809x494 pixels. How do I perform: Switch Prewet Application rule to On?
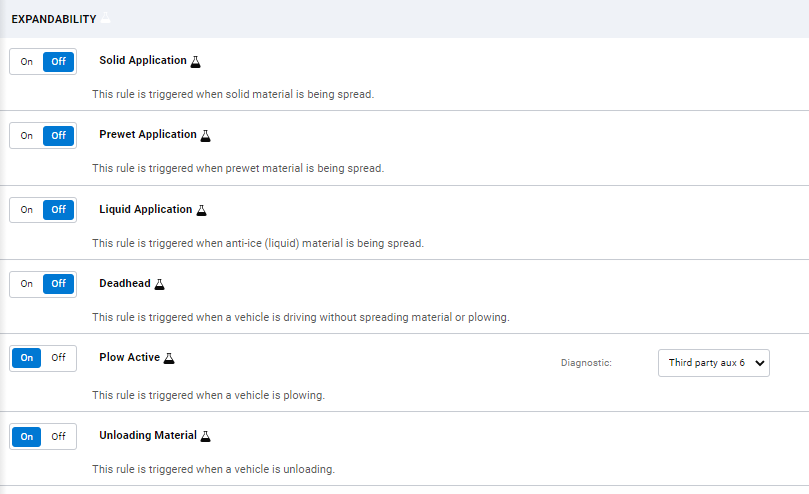[x=27, y=136]
